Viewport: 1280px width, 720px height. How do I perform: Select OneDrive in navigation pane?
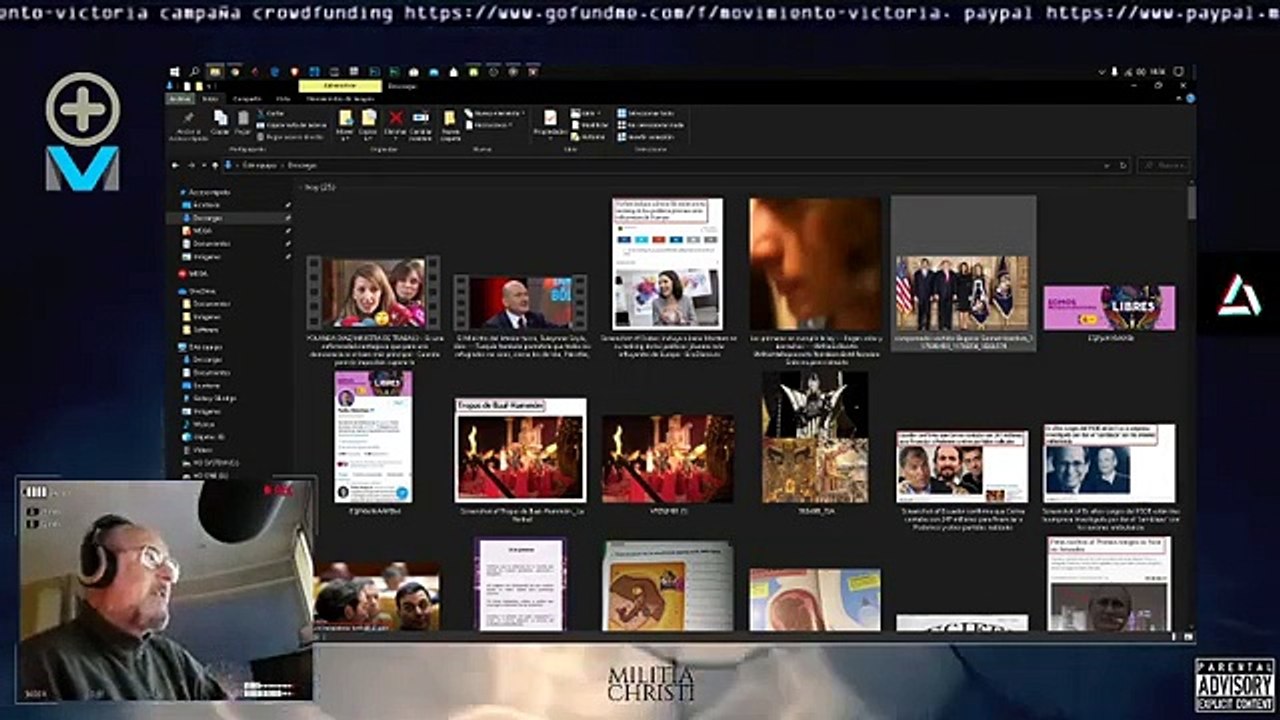(x=198, y=291)
